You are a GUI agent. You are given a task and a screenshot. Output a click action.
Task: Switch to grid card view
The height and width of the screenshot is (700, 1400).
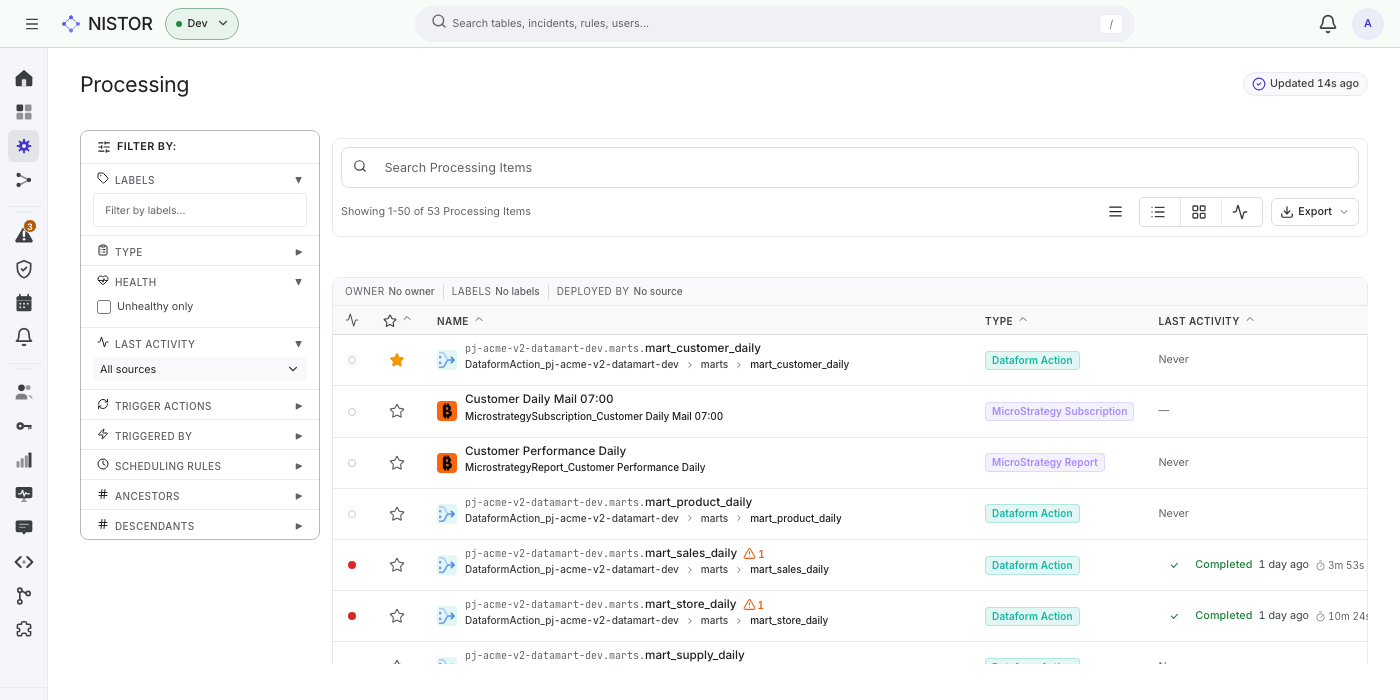click(1200, 212)
